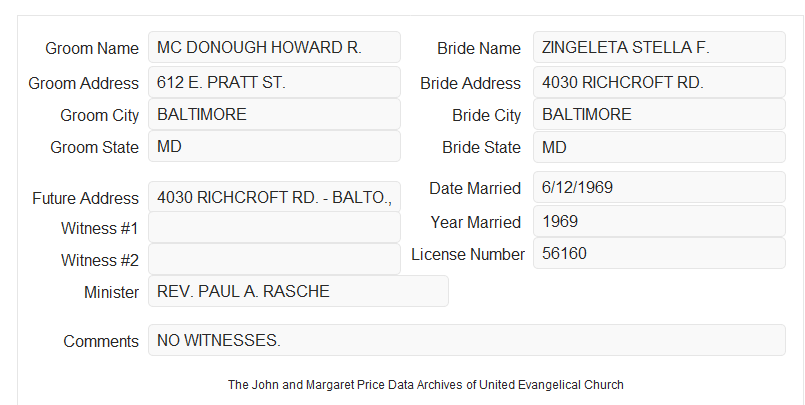Click the Year Married field showing 1969
Screen dimensions: 805x405
click(659, 221)
